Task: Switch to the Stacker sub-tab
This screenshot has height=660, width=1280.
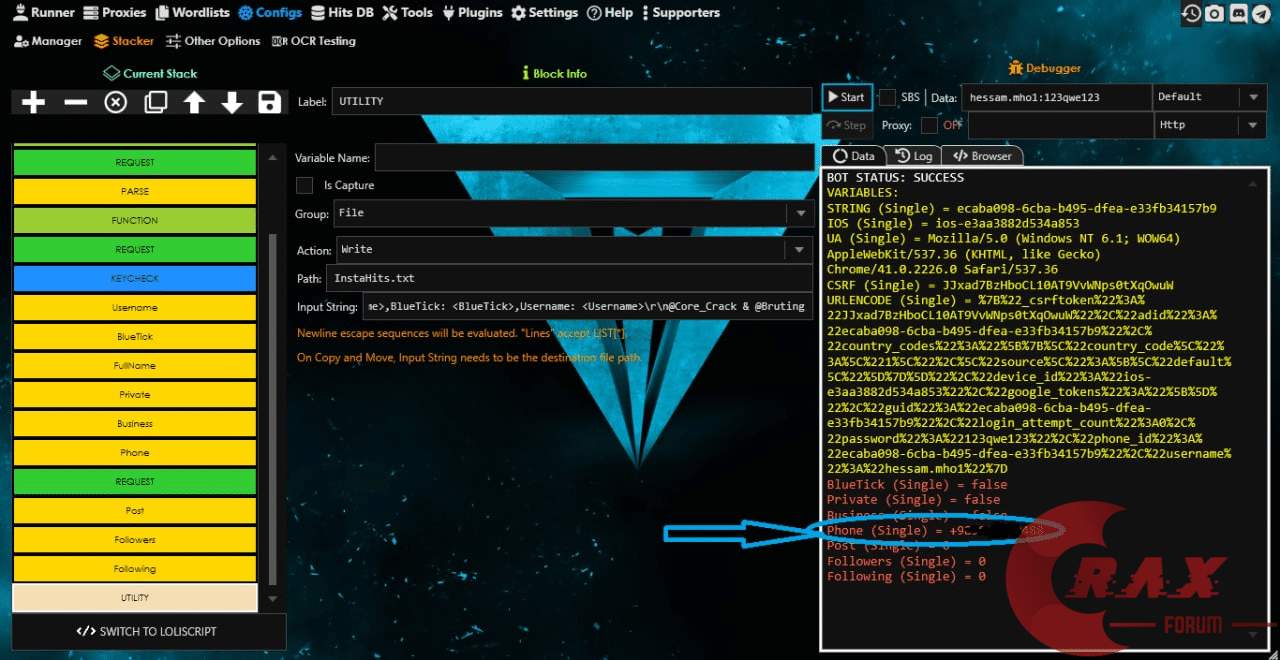Action: 124,41
